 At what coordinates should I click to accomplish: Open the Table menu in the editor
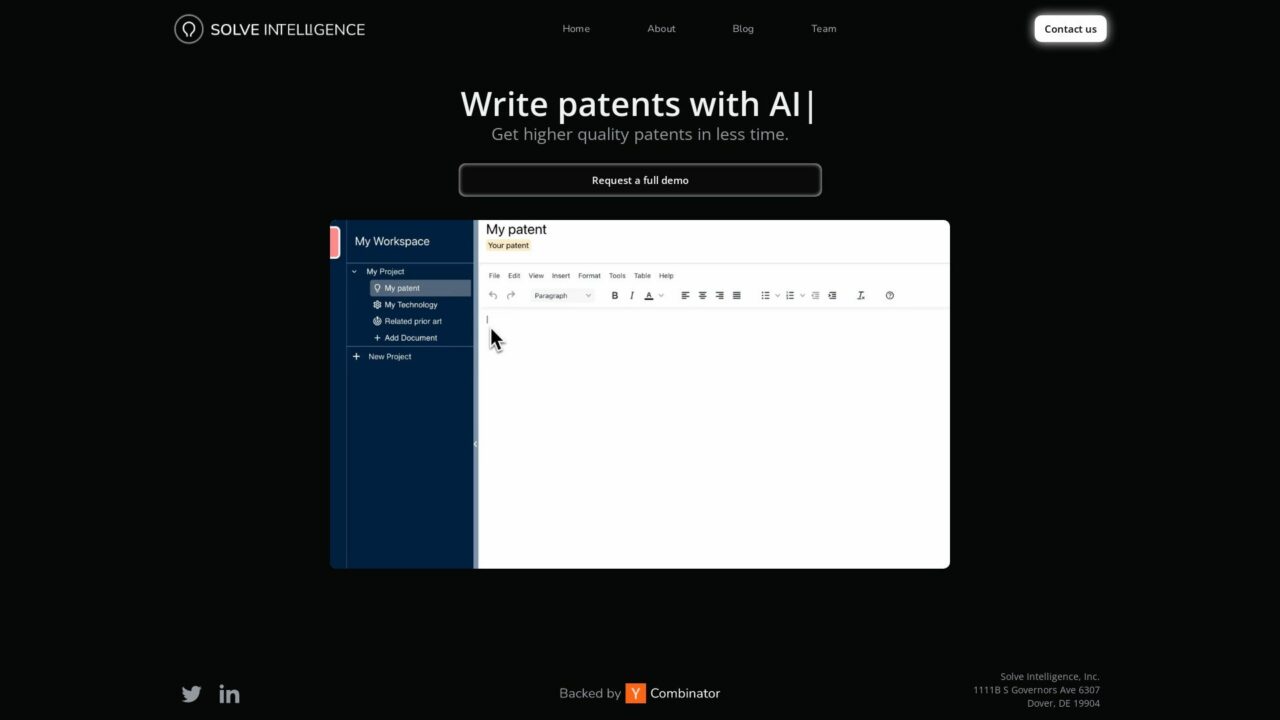point(642,275)
